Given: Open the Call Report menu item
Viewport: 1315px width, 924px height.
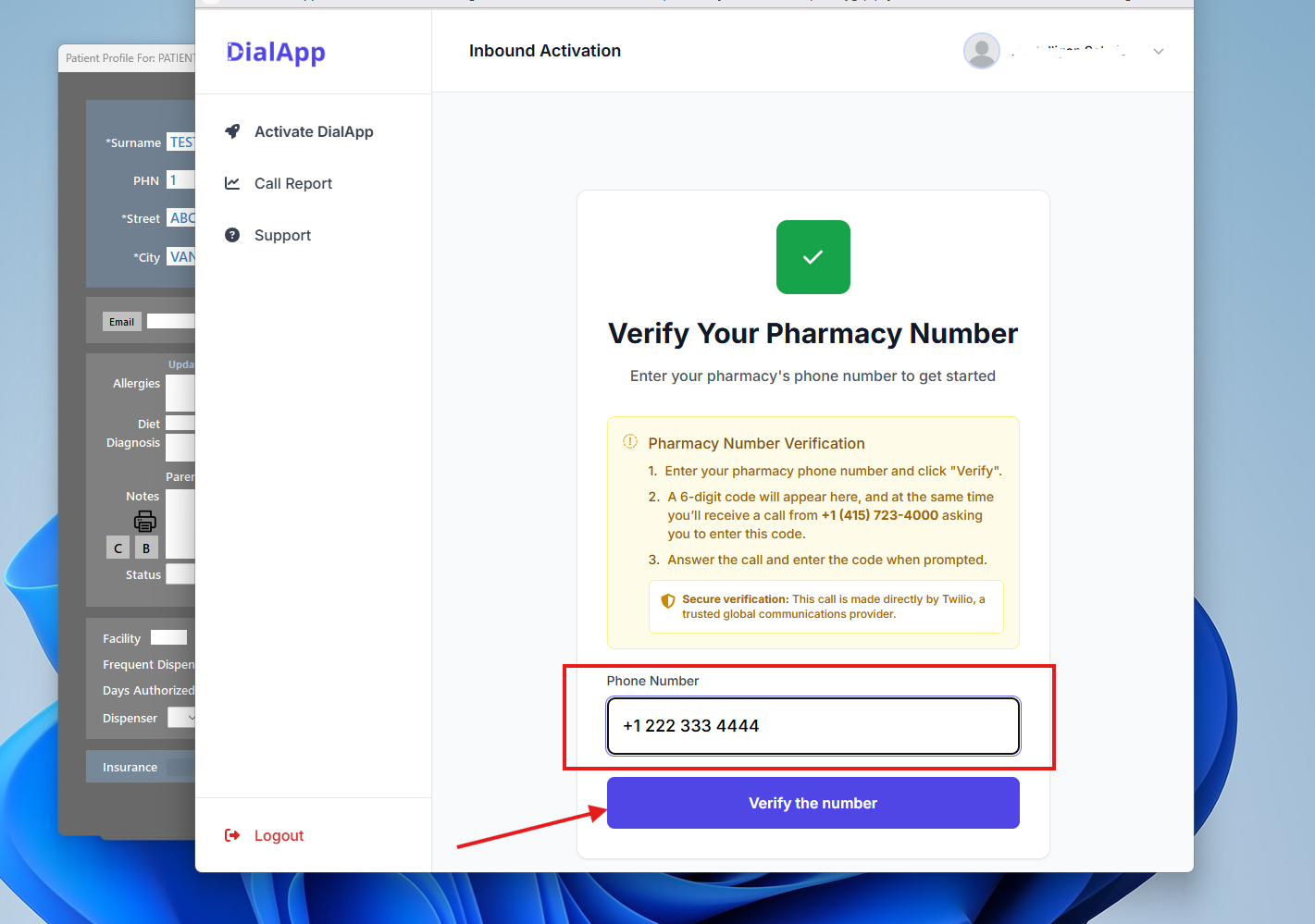Looking at the screenshot, I should pyautogui.click(x=293, y=183).
